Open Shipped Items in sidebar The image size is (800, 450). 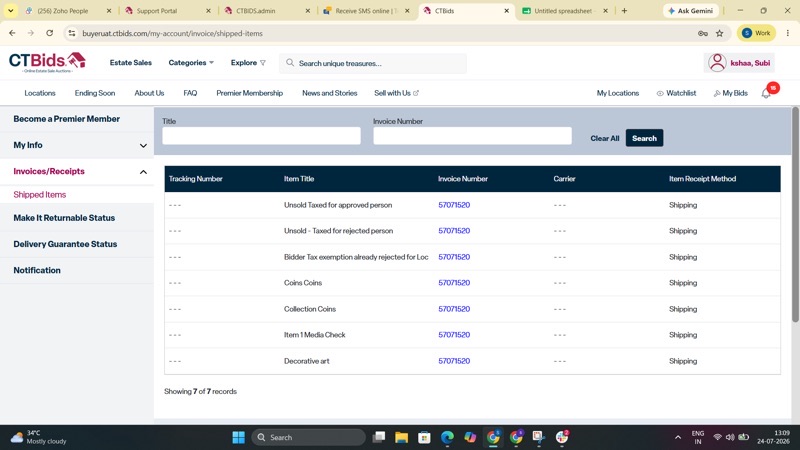pos(40,194)
